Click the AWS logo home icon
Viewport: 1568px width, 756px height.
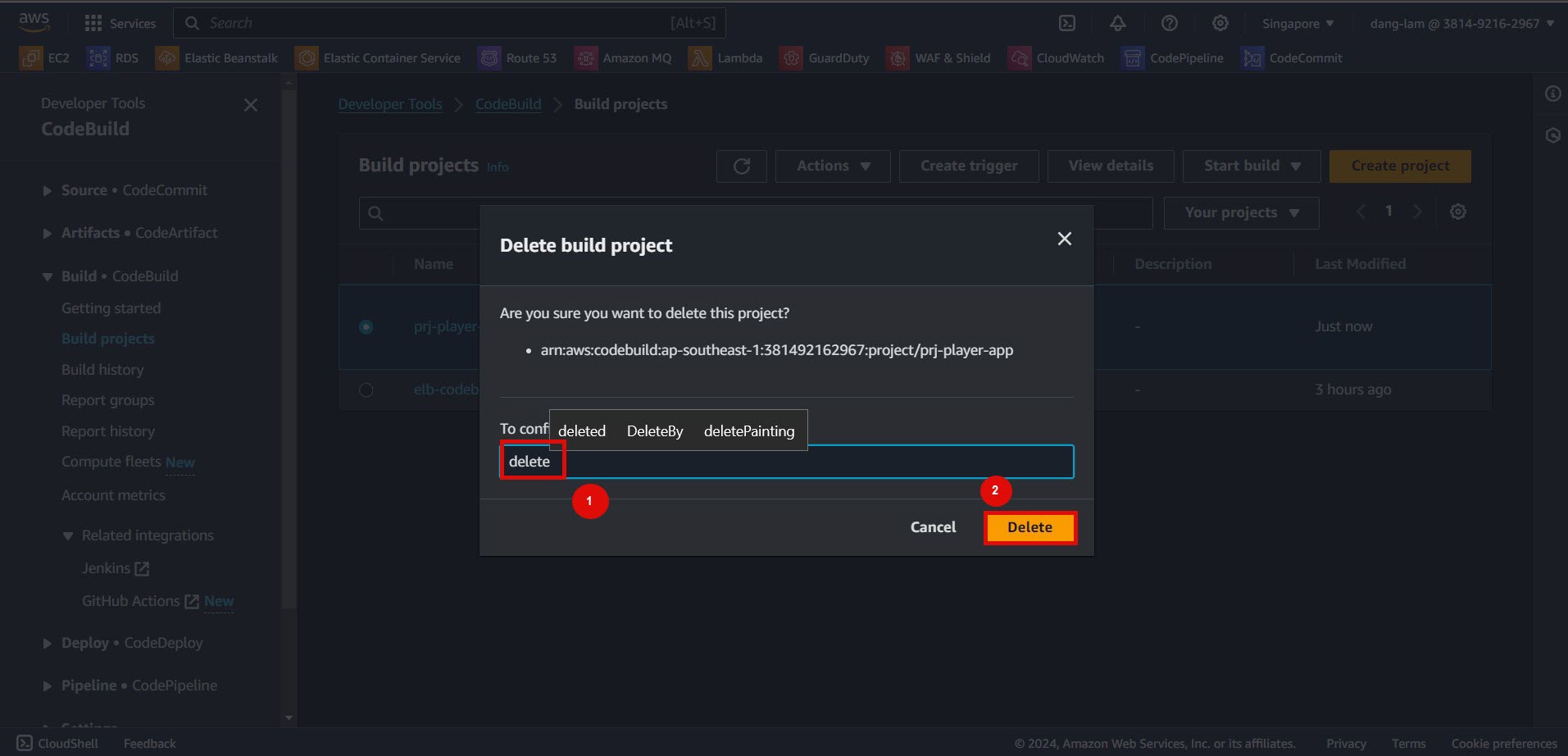pyautogui.click(x=34, y=22)
